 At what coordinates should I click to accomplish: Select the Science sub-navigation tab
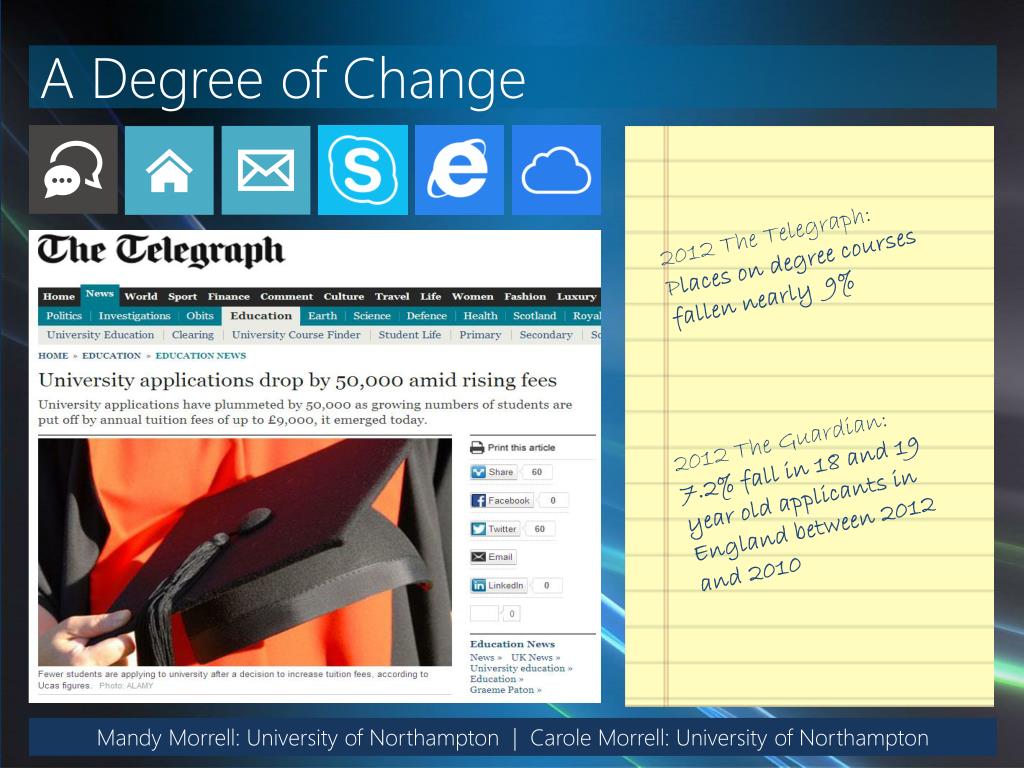pyautogui.click(x=372, y=316)
